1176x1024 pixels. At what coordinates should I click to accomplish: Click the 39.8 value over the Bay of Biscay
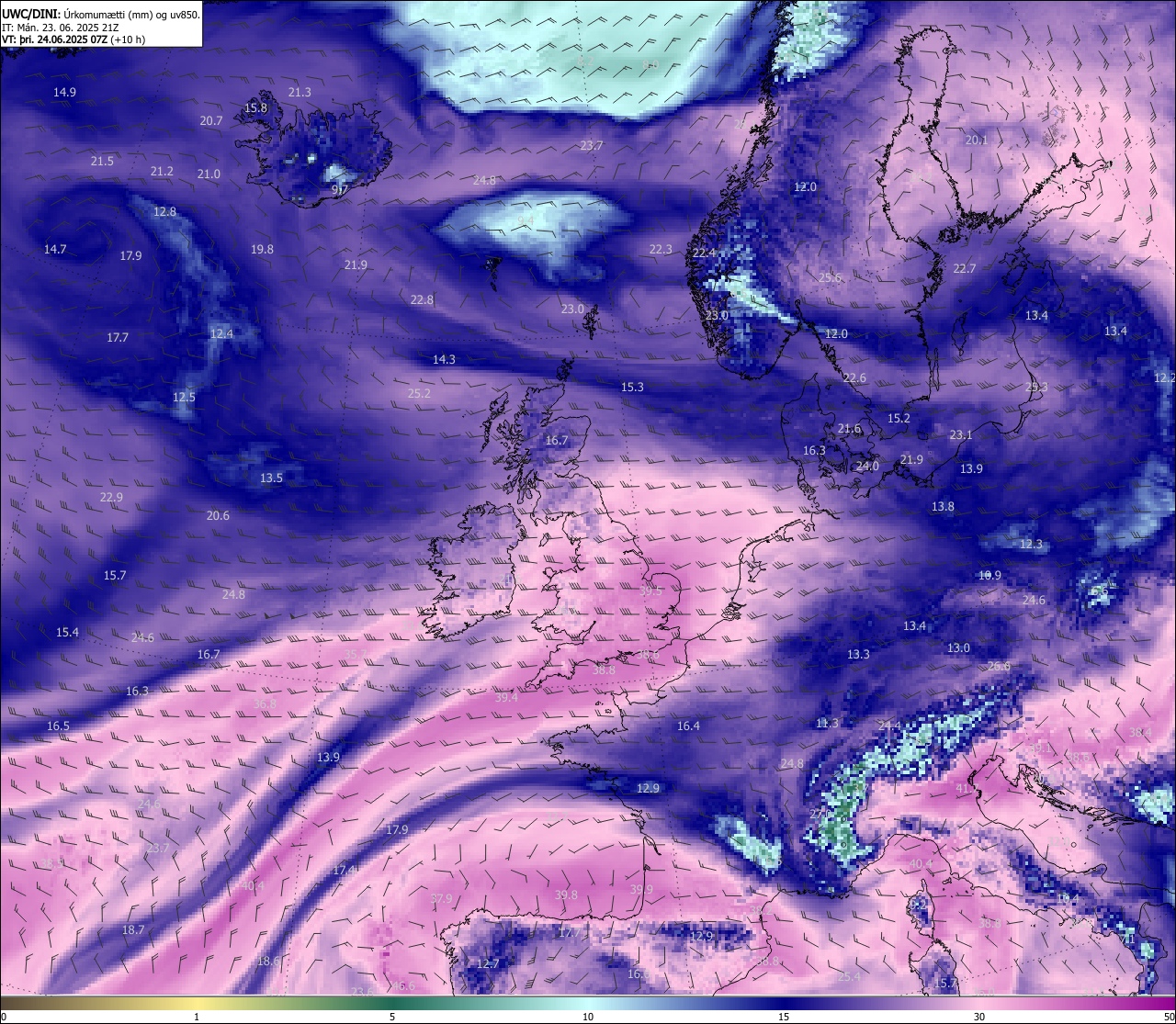[x=566, y=895]
